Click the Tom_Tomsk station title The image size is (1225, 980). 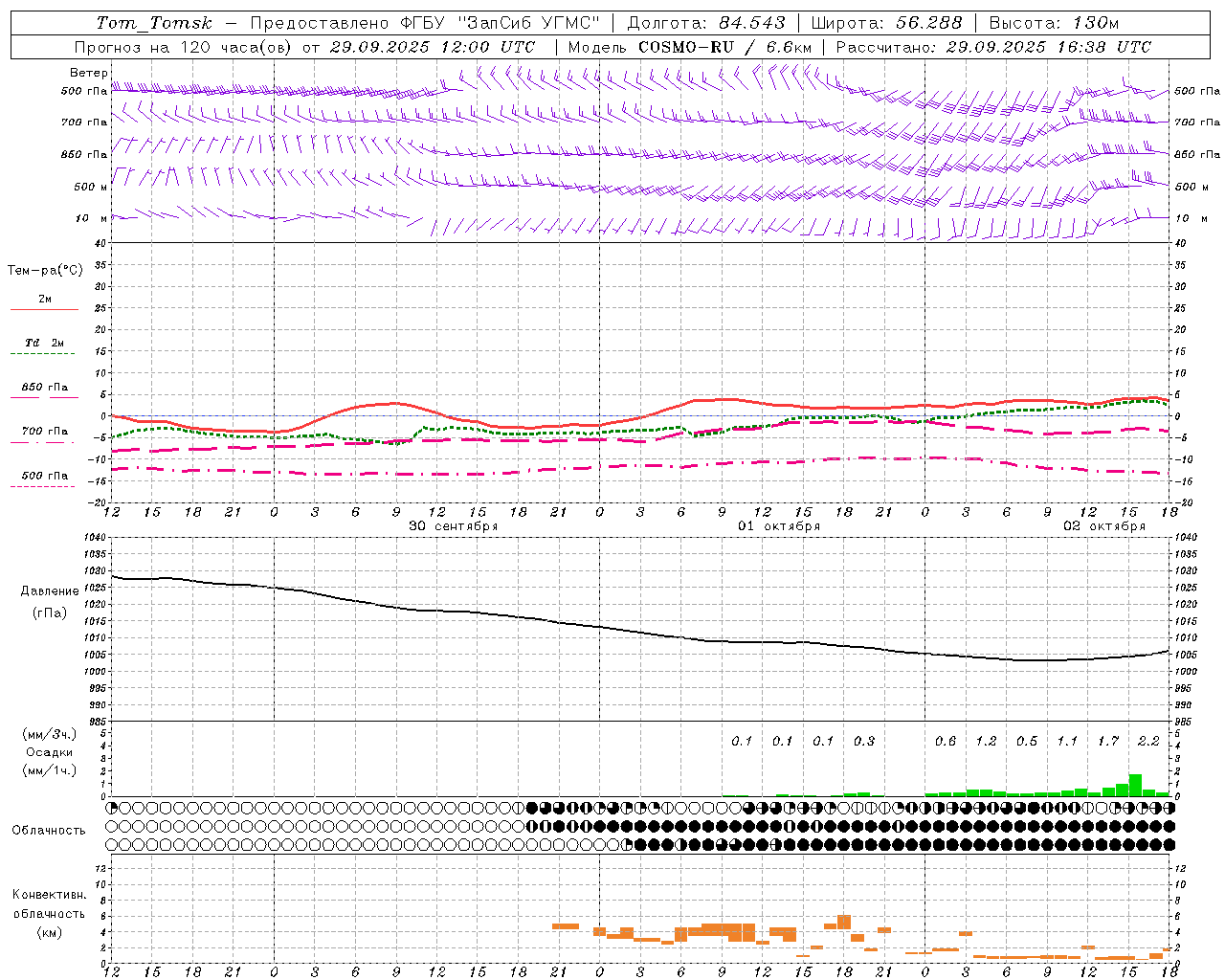click(x=154, y=23)
